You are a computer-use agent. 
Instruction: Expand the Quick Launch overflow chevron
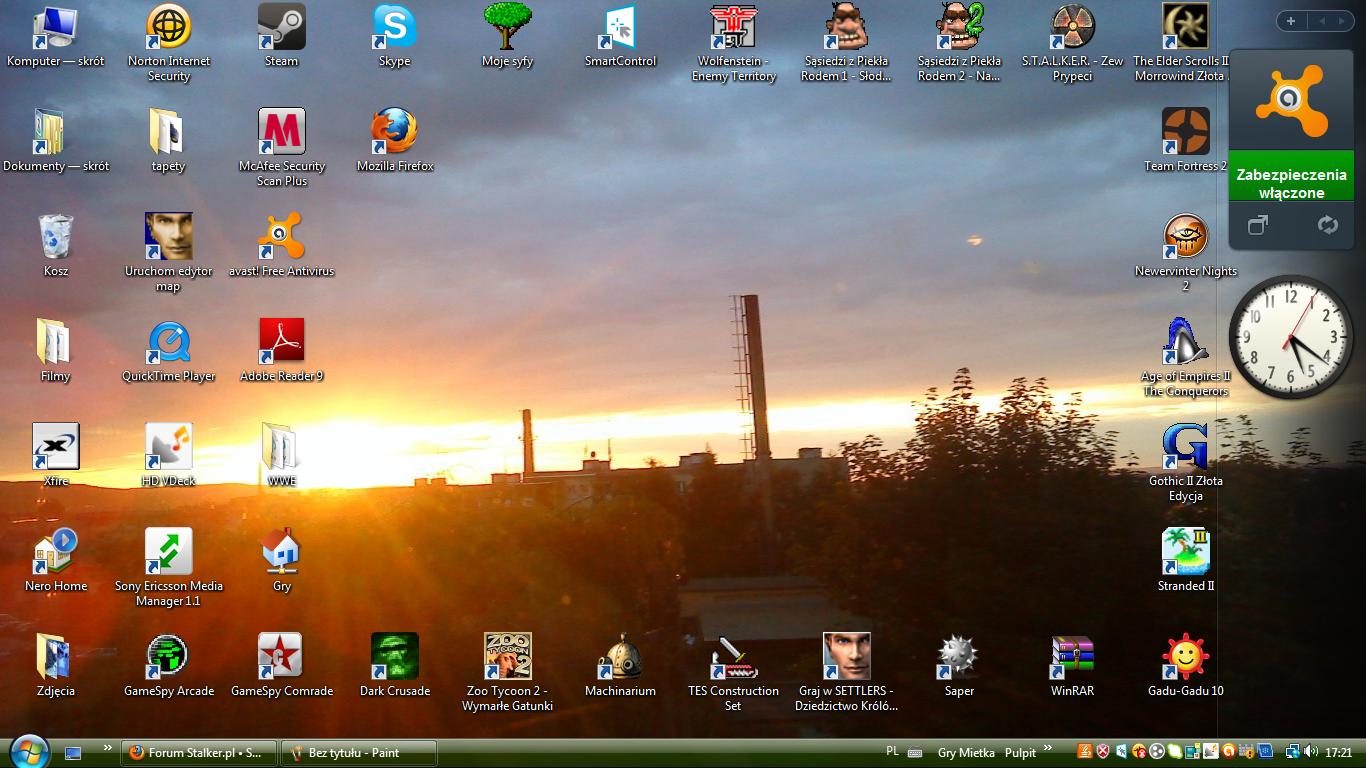tap(108, 748)
